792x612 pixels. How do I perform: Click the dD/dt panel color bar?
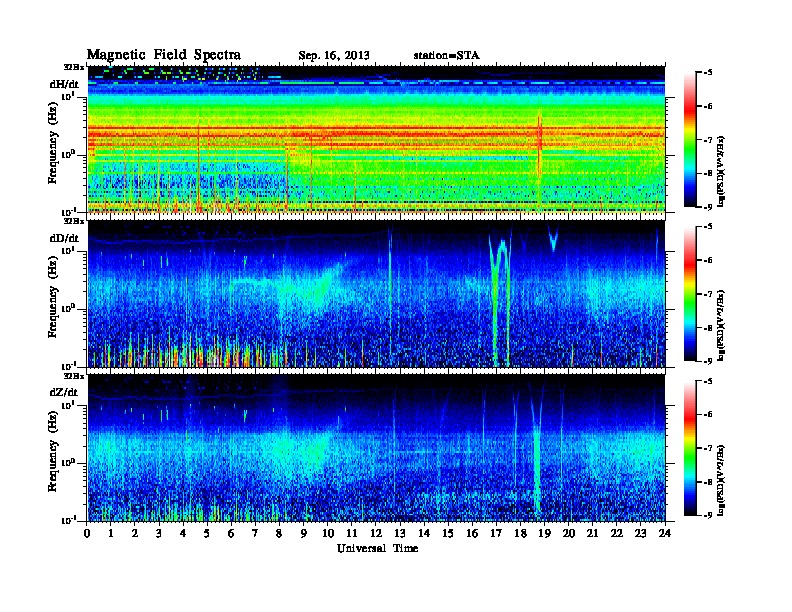[690, 294]
